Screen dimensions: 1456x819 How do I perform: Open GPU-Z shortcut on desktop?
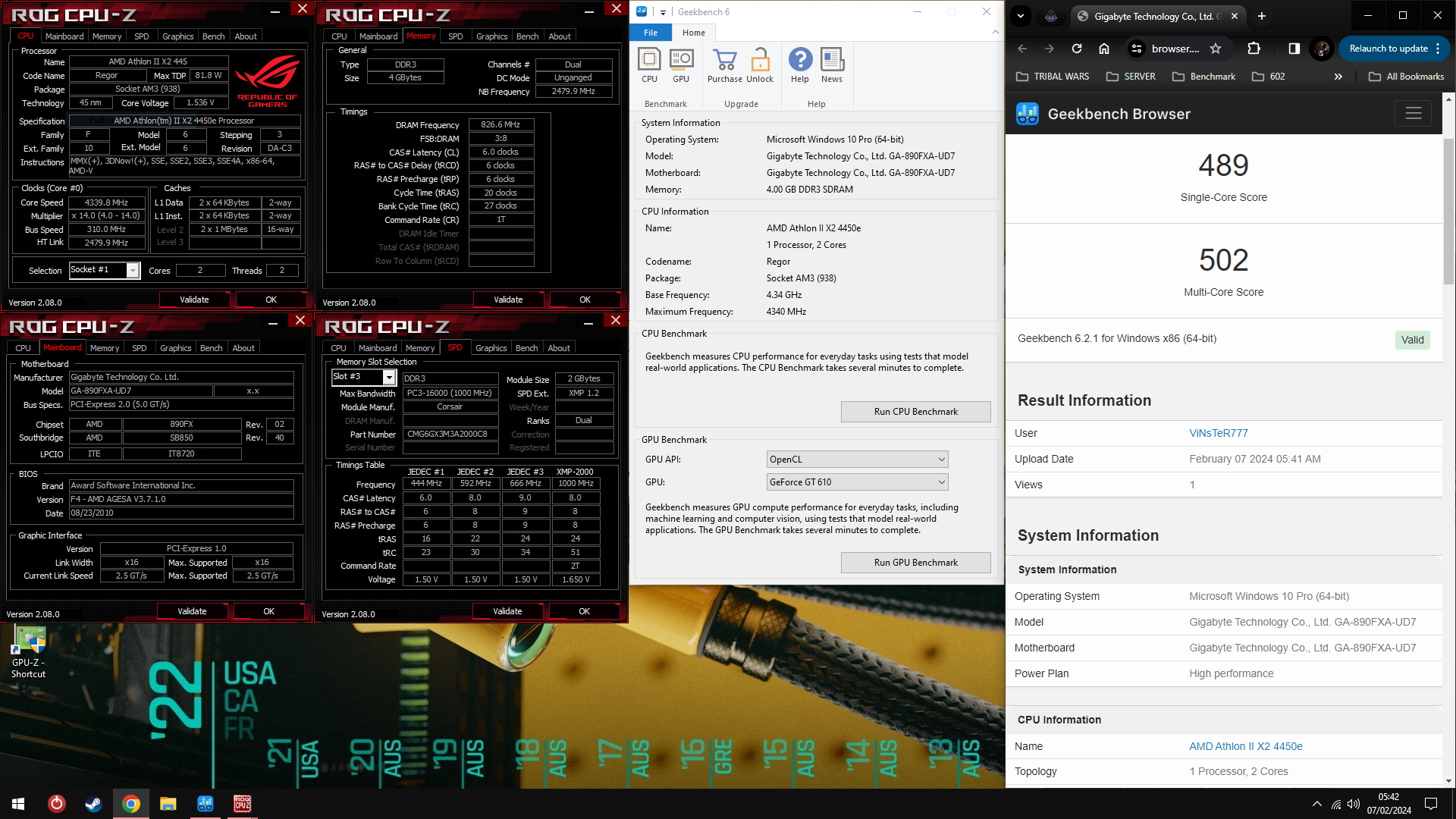[x=29, y=652]
